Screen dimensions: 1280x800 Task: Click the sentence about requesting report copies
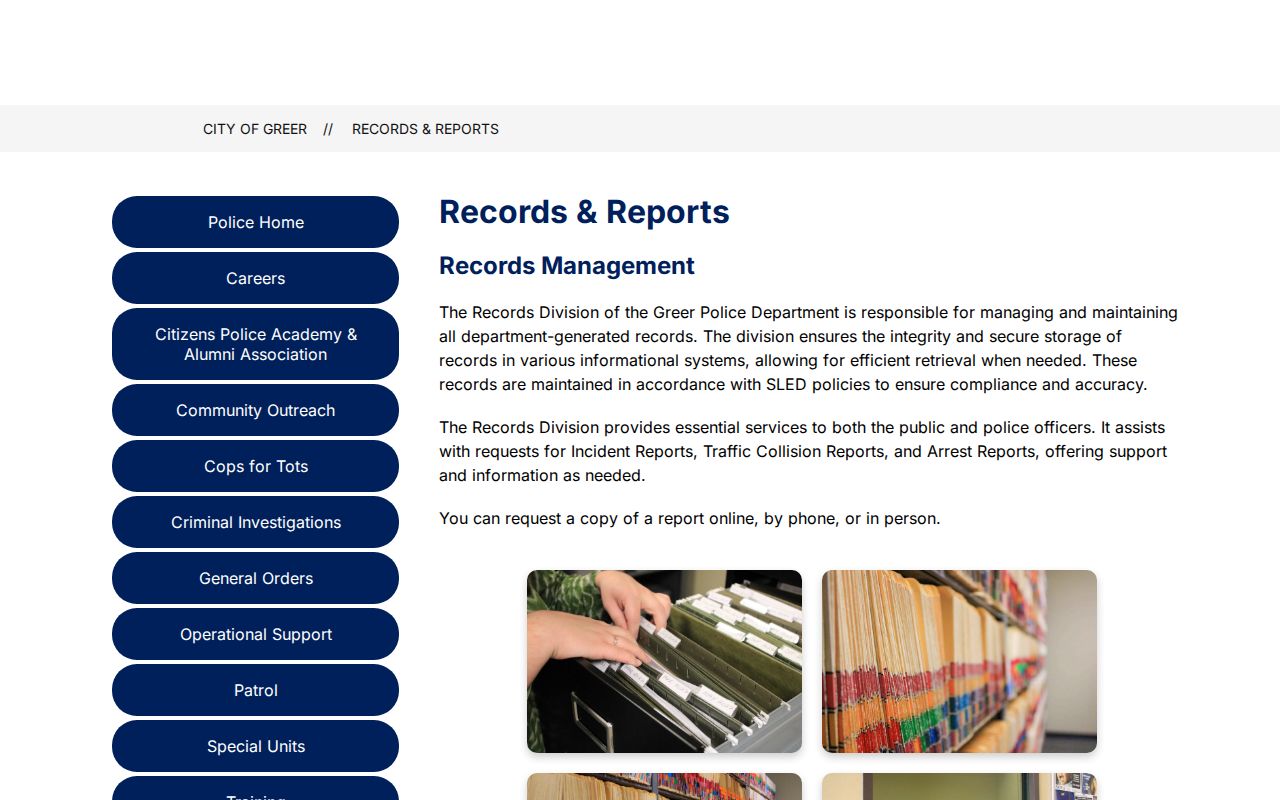click(x=690, y=518)
